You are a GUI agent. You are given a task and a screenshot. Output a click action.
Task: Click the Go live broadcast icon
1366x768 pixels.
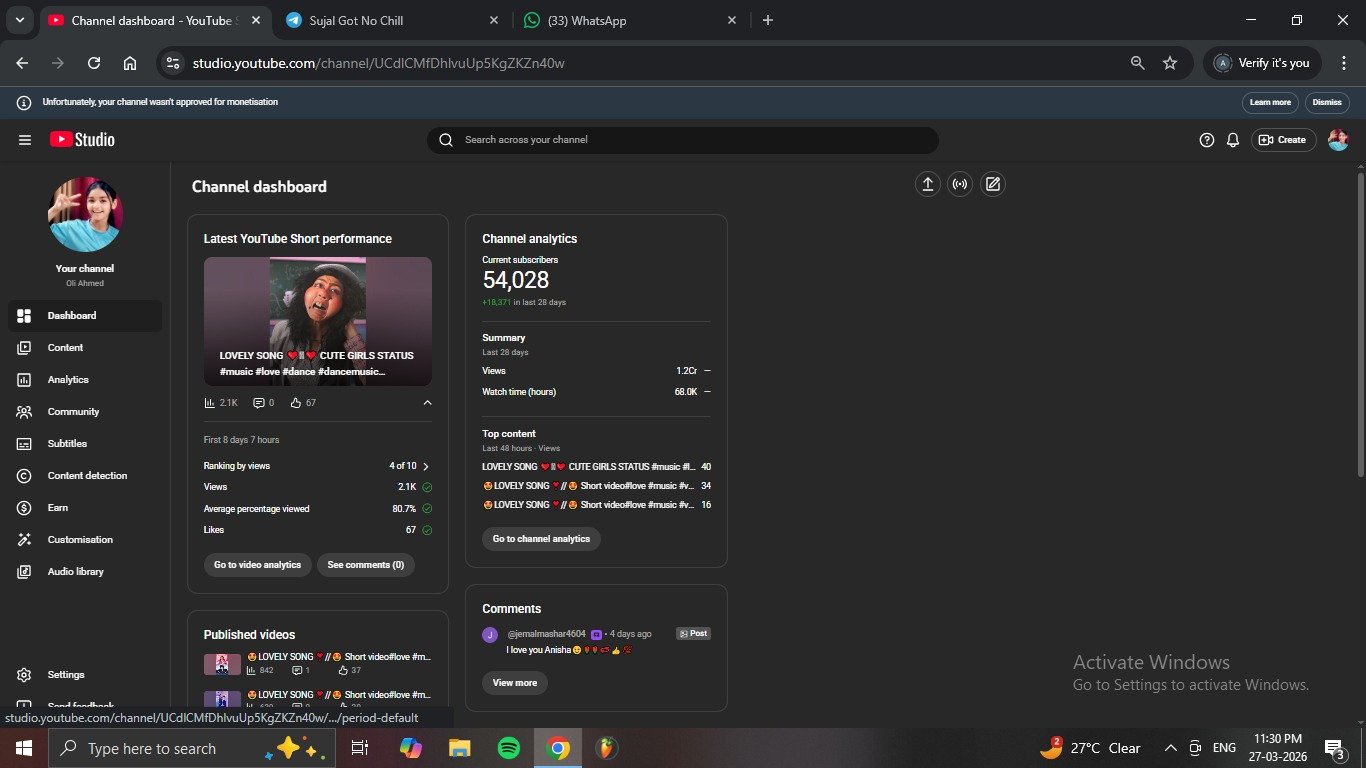pos(960,184)
